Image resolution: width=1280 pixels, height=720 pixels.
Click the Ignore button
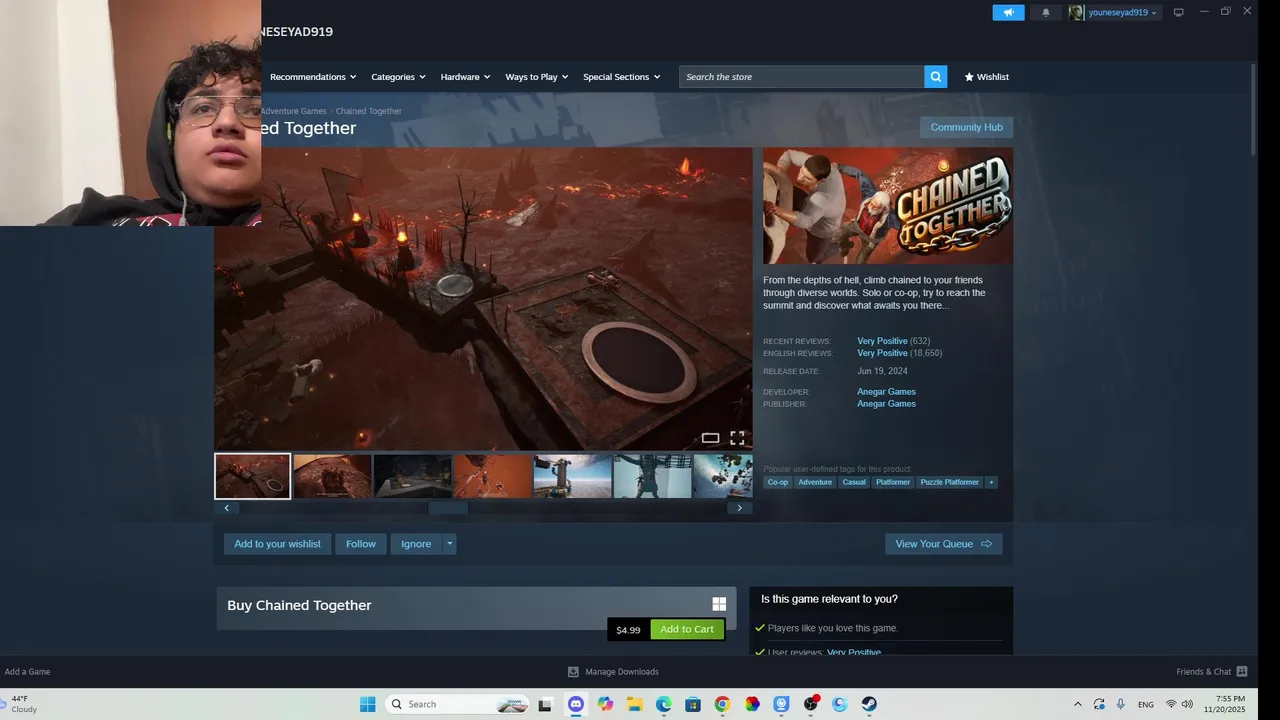416,544
